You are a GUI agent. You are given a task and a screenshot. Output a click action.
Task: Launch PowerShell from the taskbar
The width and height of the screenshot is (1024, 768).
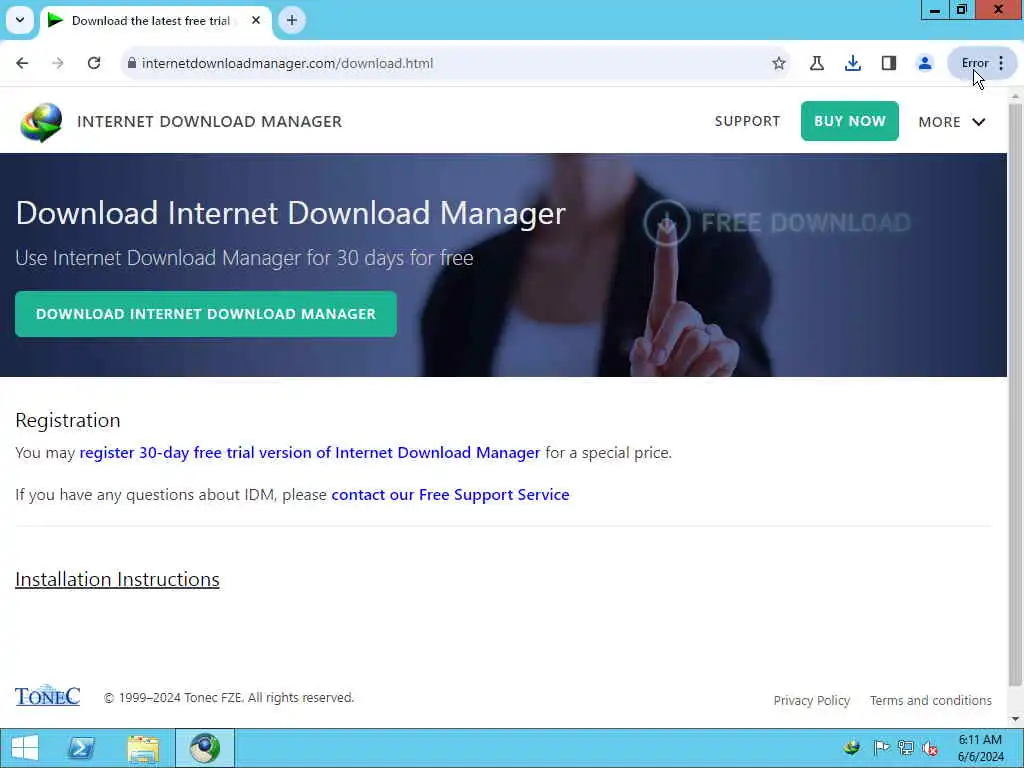81,748
